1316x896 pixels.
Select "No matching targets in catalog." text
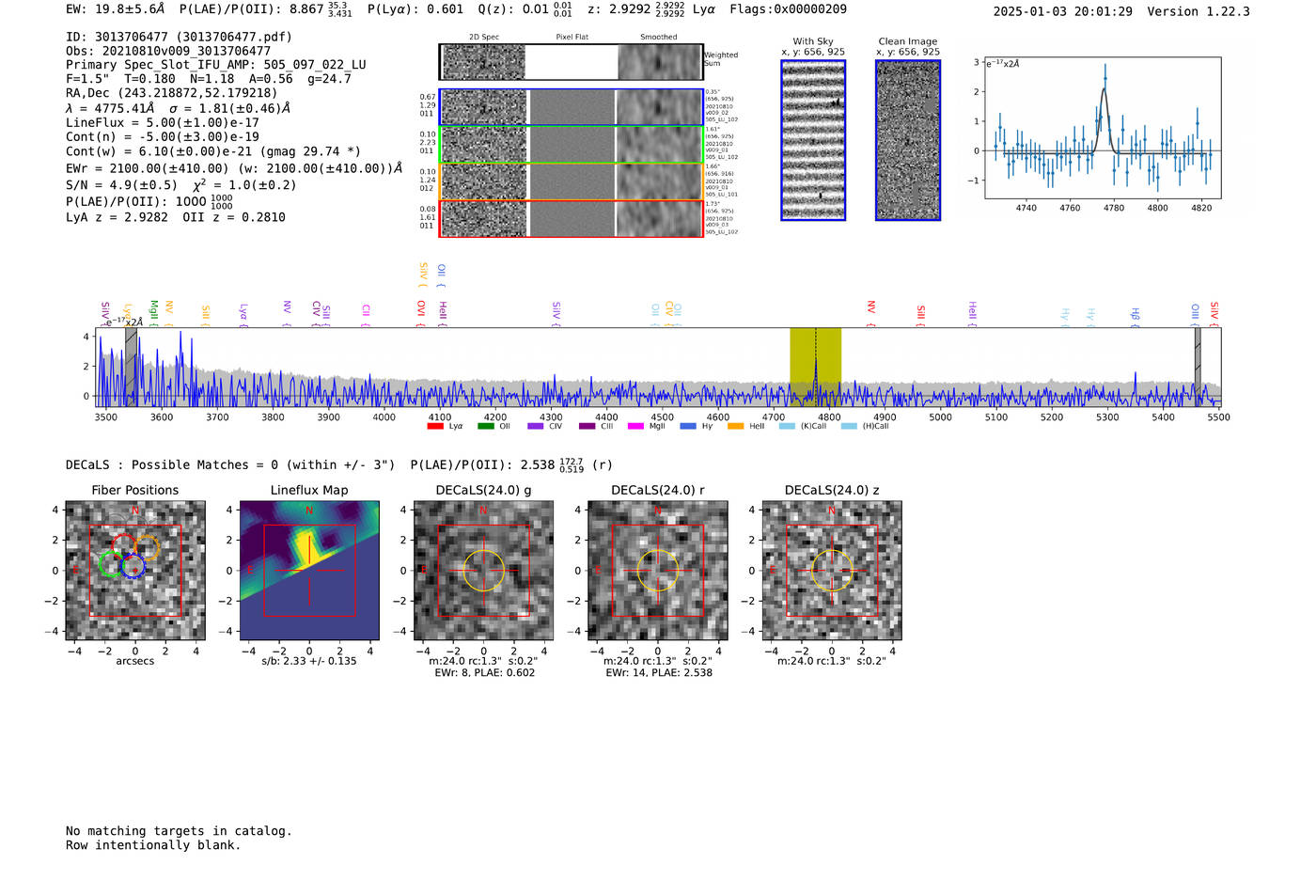click(179, 831)
